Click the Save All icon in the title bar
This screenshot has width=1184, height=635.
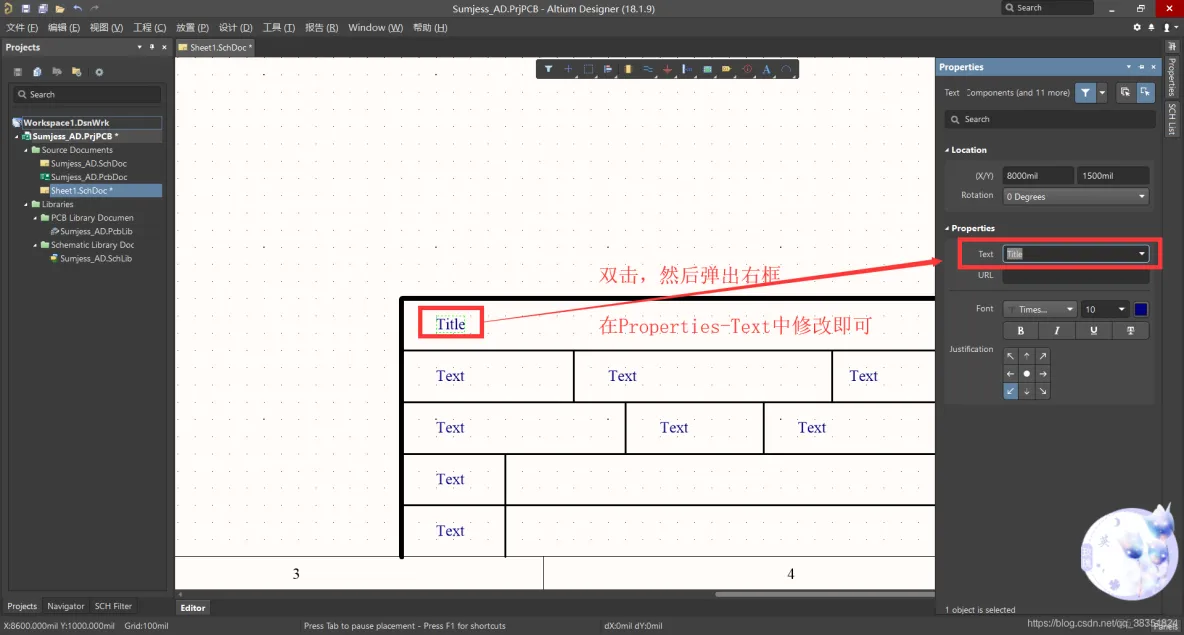tap(43, 8)
